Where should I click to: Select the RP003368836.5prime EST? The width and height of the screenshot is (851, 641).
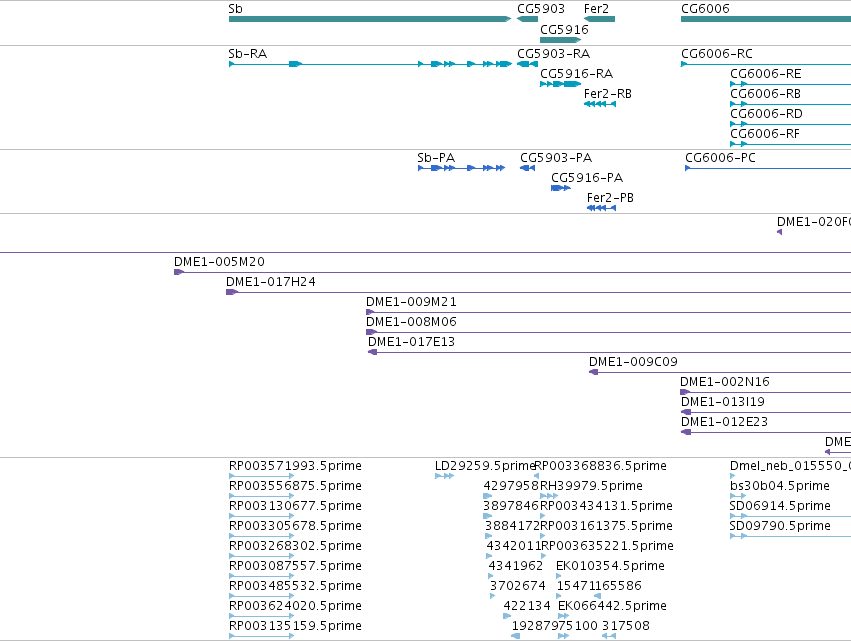click(536, 476)
